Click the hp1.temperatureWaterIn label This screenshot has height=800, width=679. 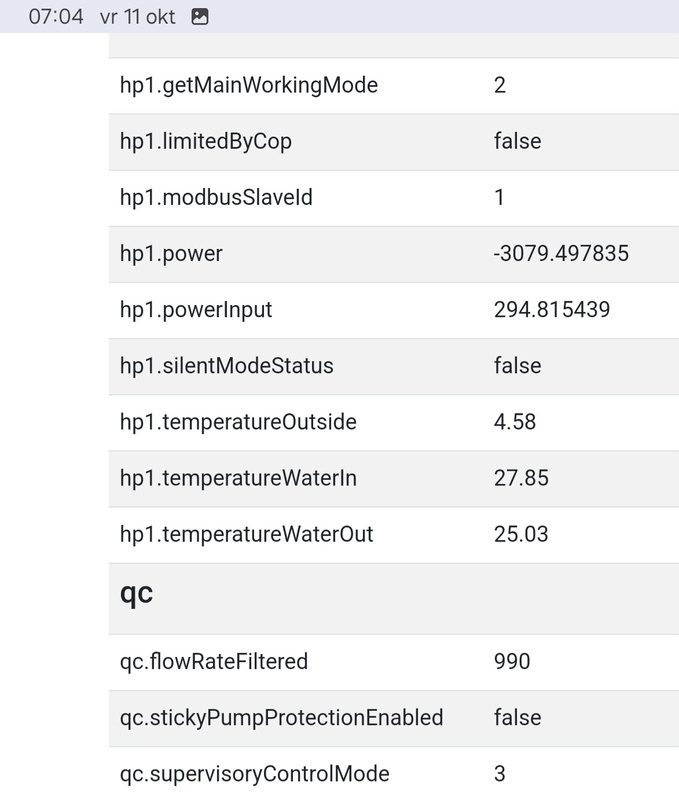point(238,477)
